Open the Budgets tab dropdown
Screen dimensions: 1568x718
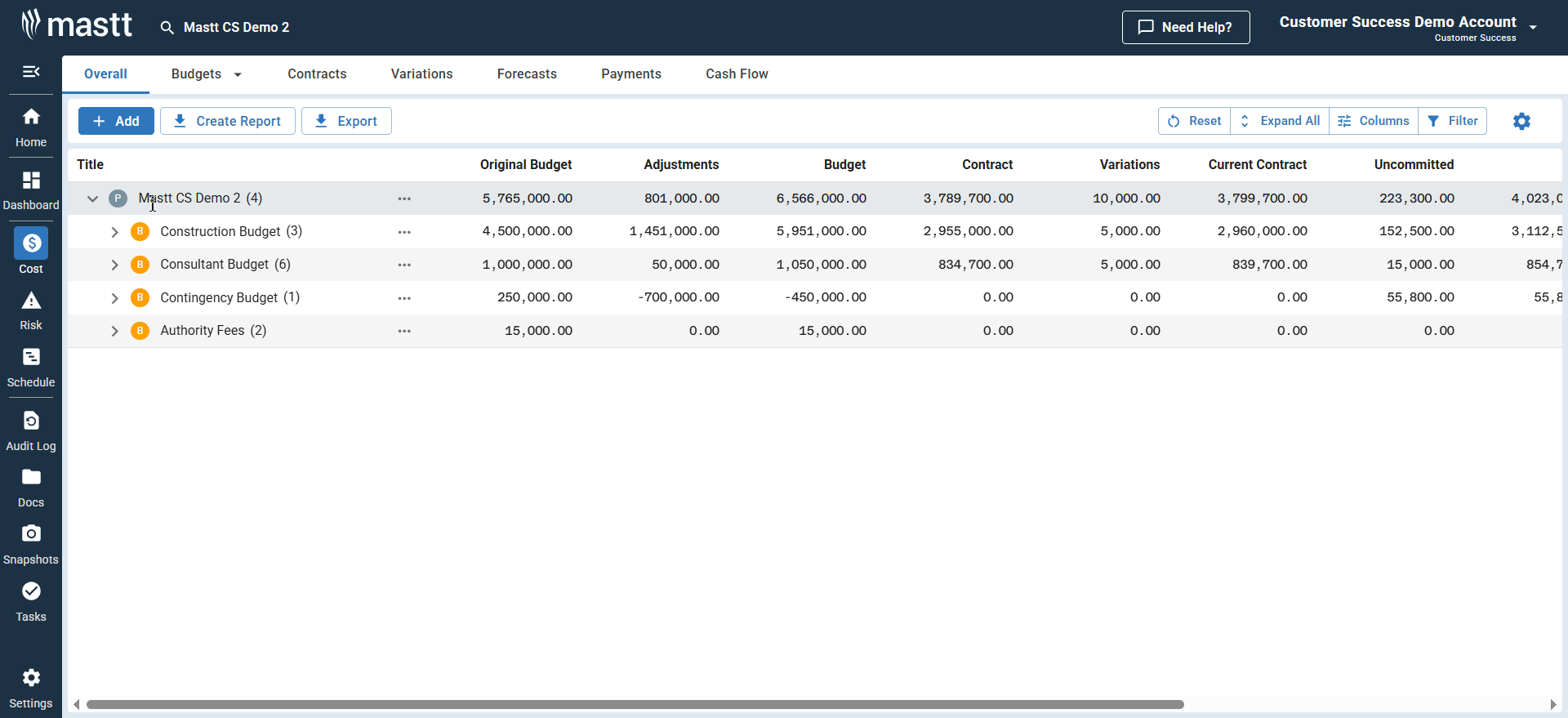click(238, 74)
